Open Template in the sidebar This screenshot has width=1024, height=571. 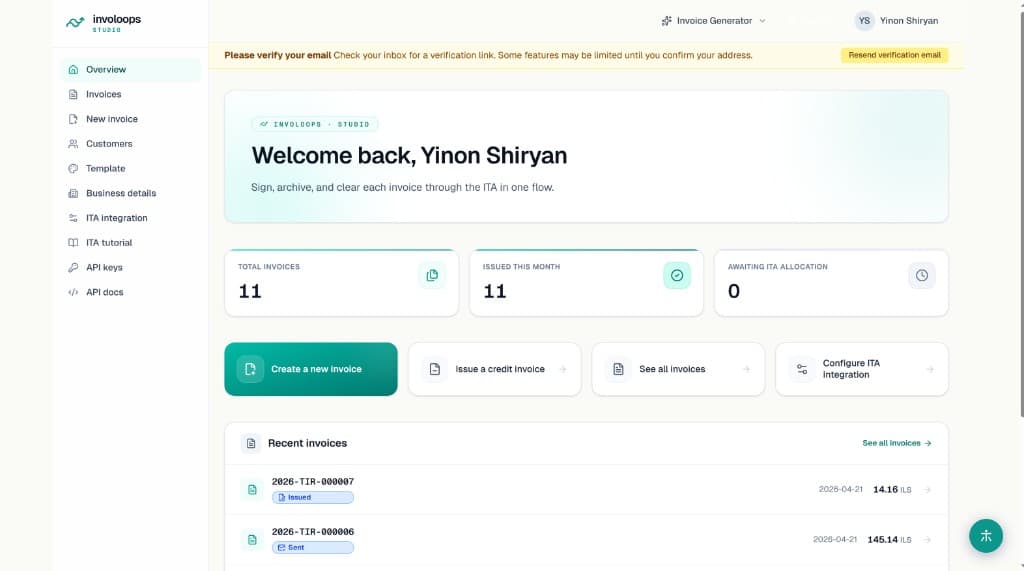coord(131,169)
